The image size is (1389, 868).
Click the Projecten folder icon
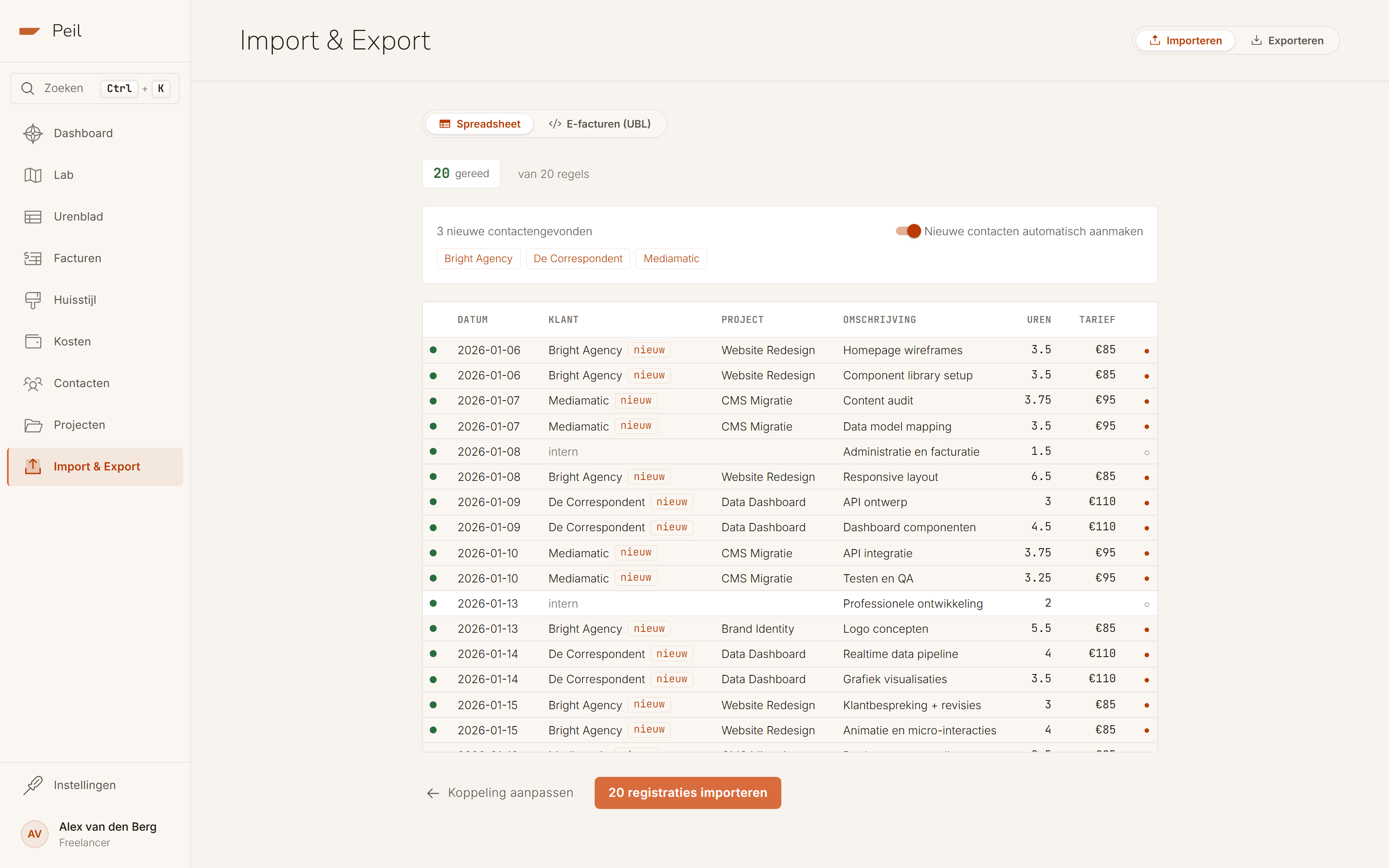pos(33,425)
